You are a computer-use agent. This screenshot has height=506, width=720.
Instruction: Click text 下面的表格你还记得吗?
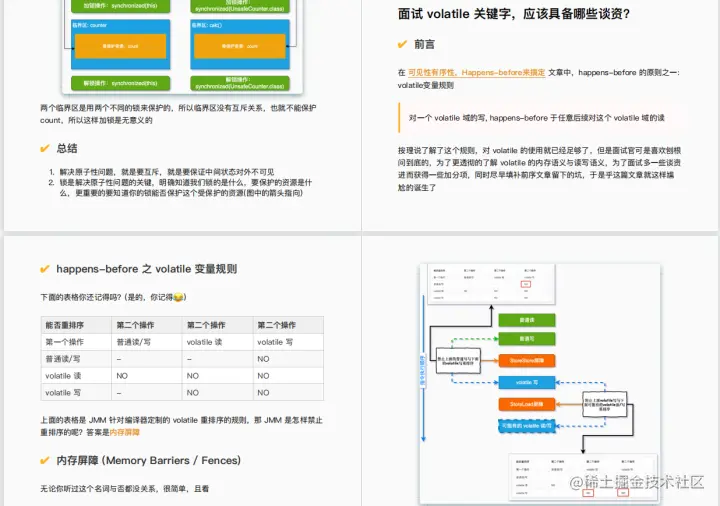pos(113,297)
